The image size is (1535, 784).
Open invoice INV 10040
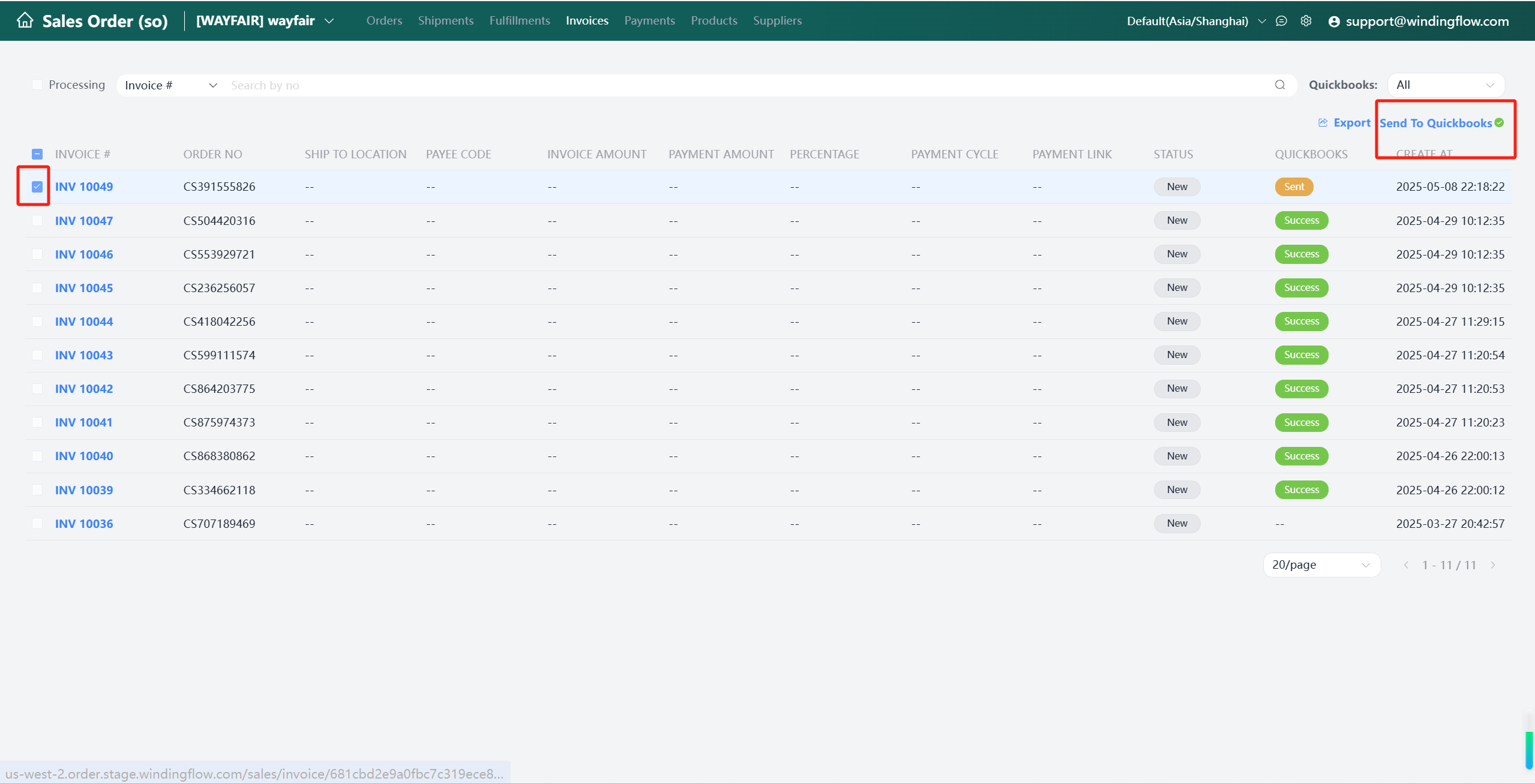click(x=84, y=456)
